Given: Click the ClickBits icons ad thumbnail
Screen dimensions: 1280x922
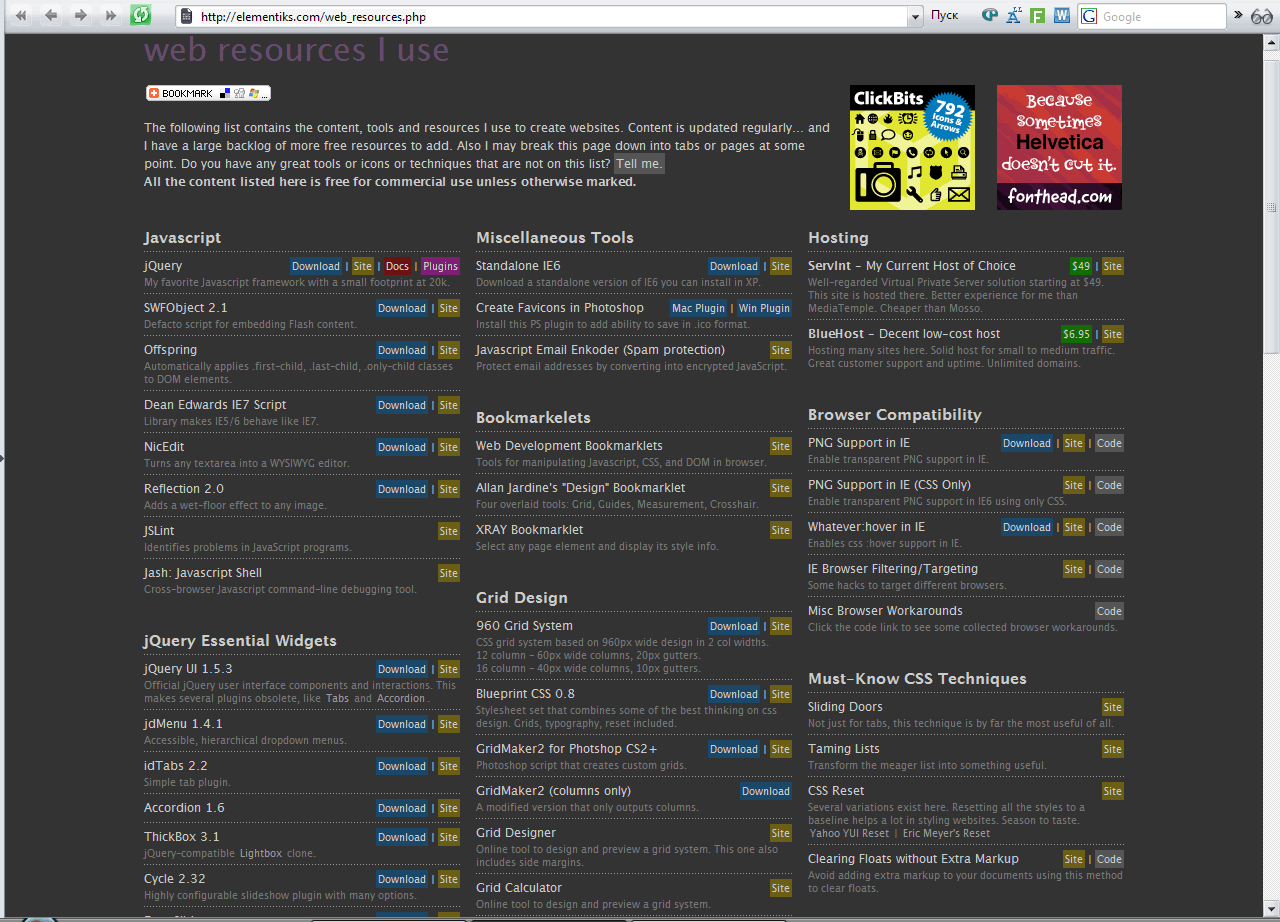Looking at the screenshot, I should [912, 147].
